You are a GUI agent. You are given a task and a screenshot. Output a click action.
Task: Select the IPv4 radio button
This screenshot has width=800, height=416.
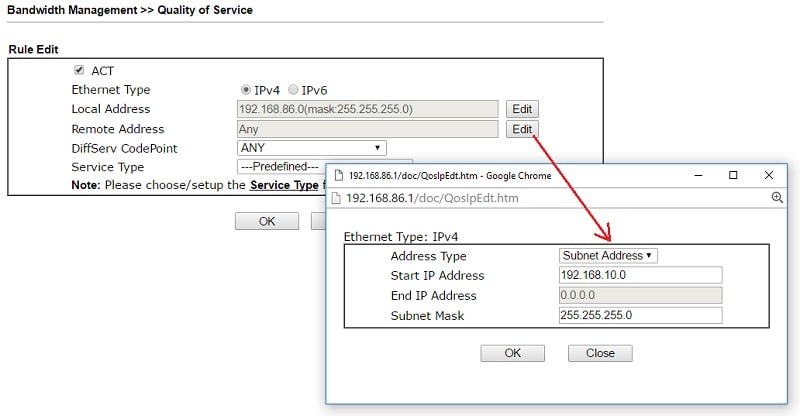(245, 90)
